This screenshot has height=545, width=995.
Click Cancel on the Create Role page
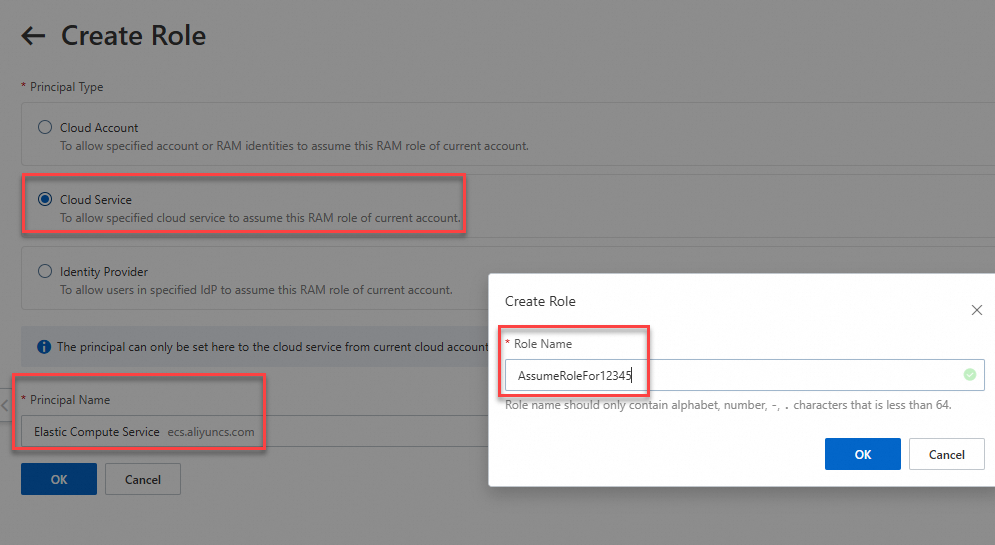coord(143,479)
